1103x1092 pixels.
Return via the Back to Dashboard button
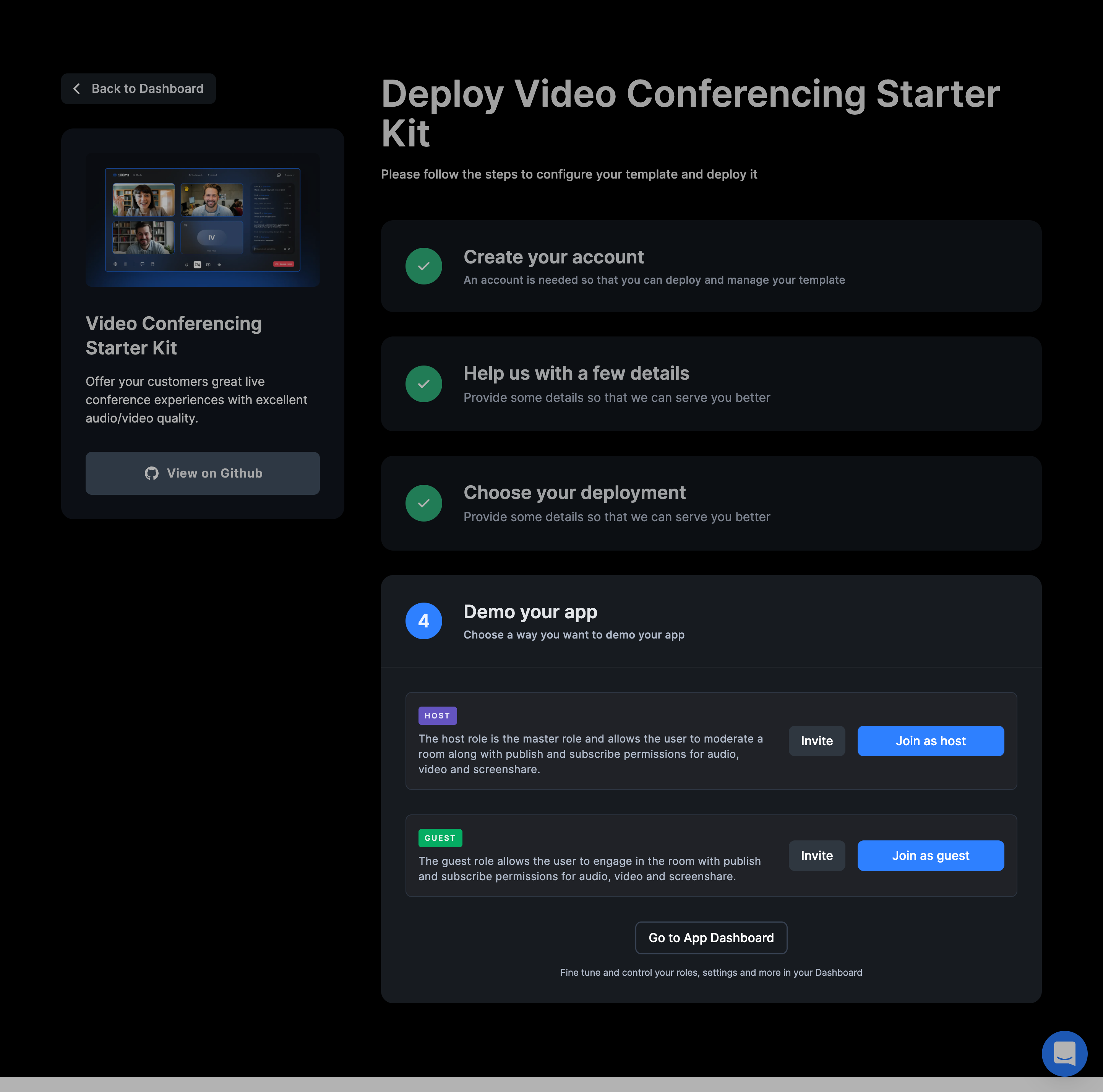pyautogui.click(x=138, y=89)
